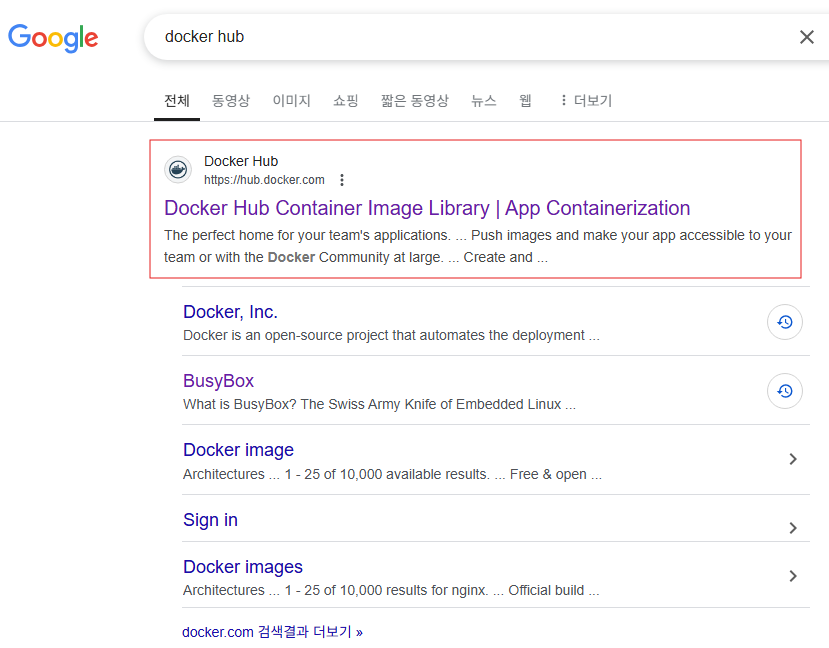
Task: Expand the Sign in sitelink chevron
Action: point(793,528)
